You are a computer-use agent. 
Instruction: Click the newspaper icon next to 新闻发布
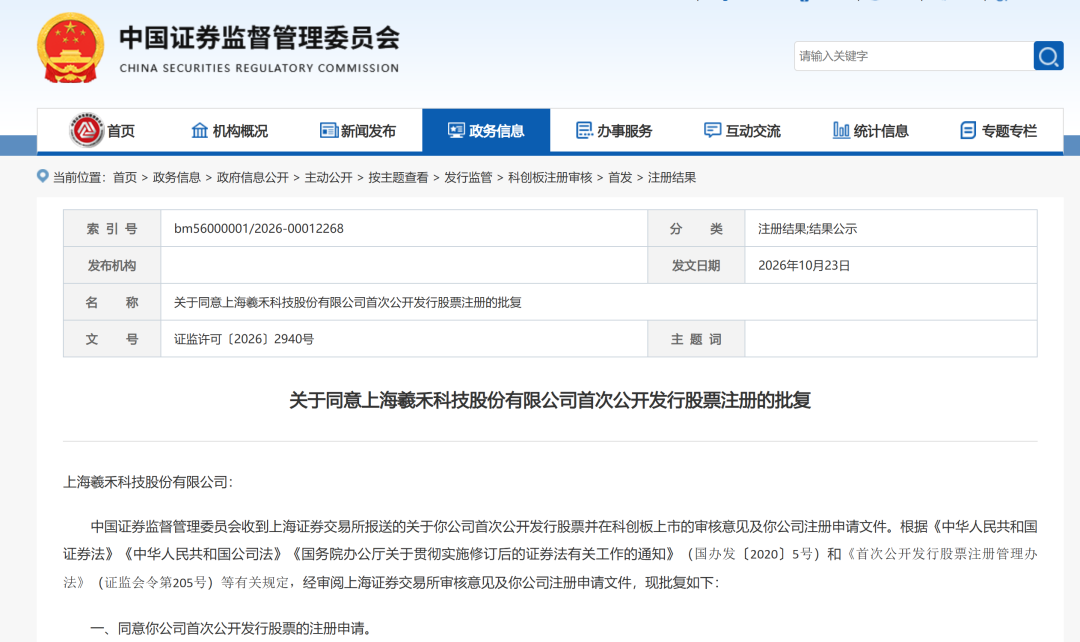[x=329, y=130]
